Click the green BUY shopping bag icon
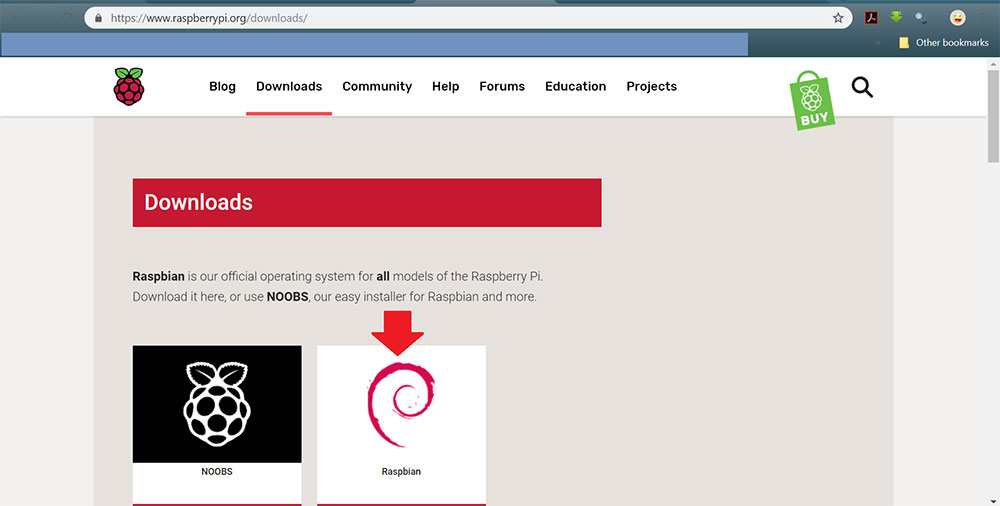1000x506 pixels. point(812,100)
